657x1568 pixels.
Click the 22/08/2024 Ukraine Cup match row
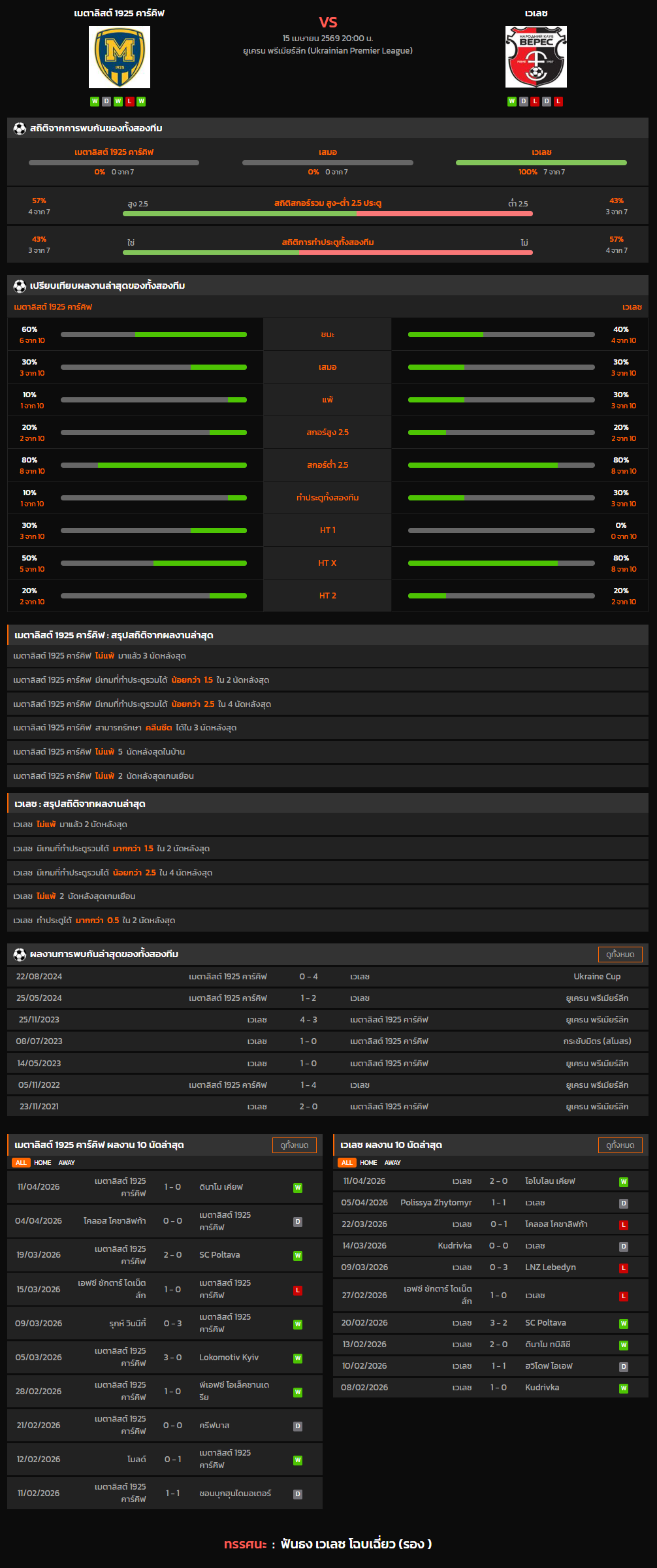click(x=328, y=977)
